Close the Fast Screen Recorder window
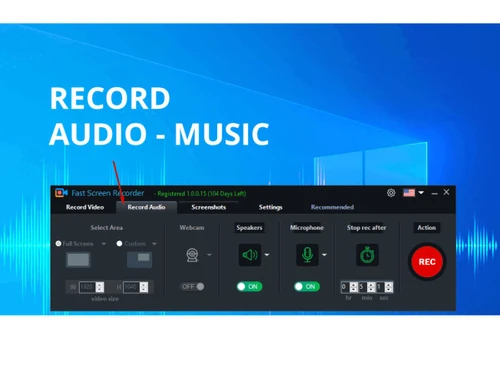Viewport: 500px width, 375px height. pos(447,192)
